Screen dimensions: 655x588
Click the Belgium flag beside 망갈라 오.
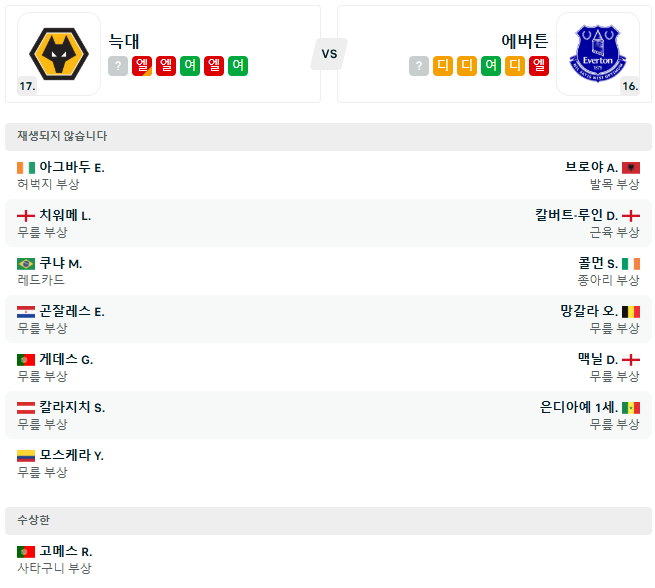631,312
